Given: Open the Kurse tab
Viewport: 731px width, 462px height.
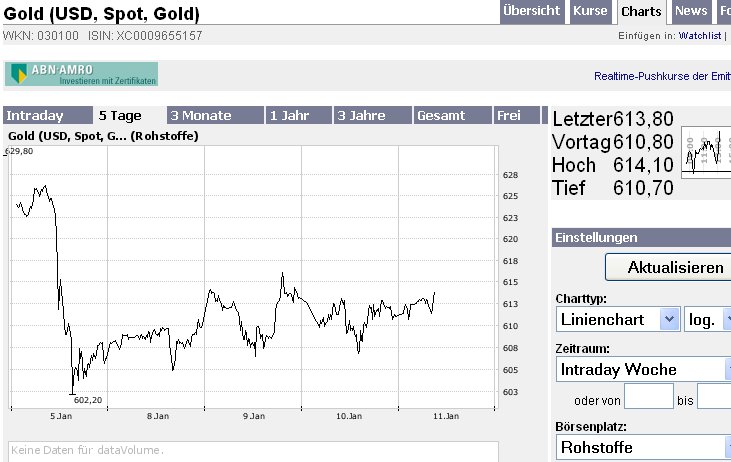Looking at the screenshot, I should click(590, 11).
